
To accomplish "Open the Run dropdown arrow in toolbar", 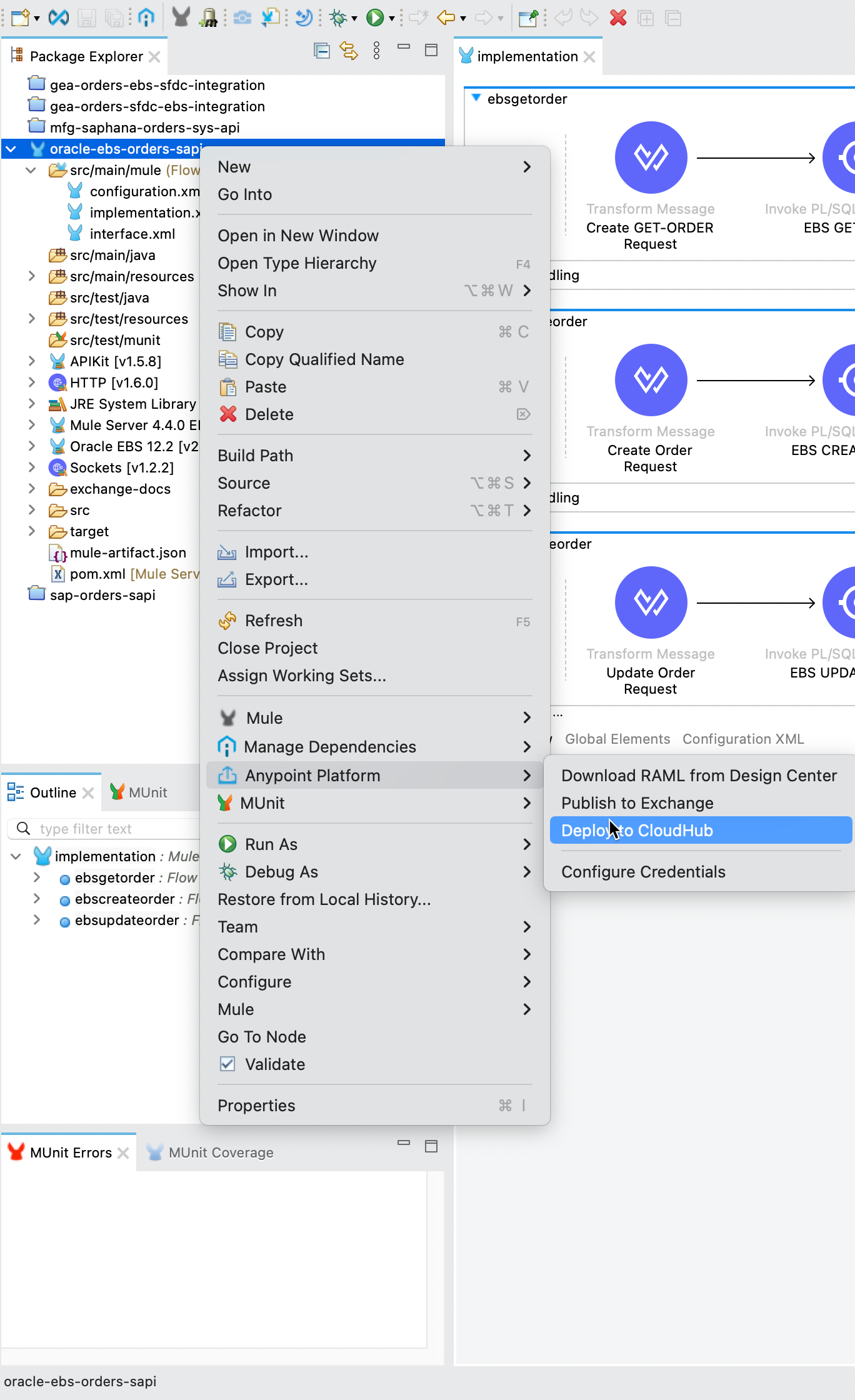I will pyautogui.click(x=392, y=18).
